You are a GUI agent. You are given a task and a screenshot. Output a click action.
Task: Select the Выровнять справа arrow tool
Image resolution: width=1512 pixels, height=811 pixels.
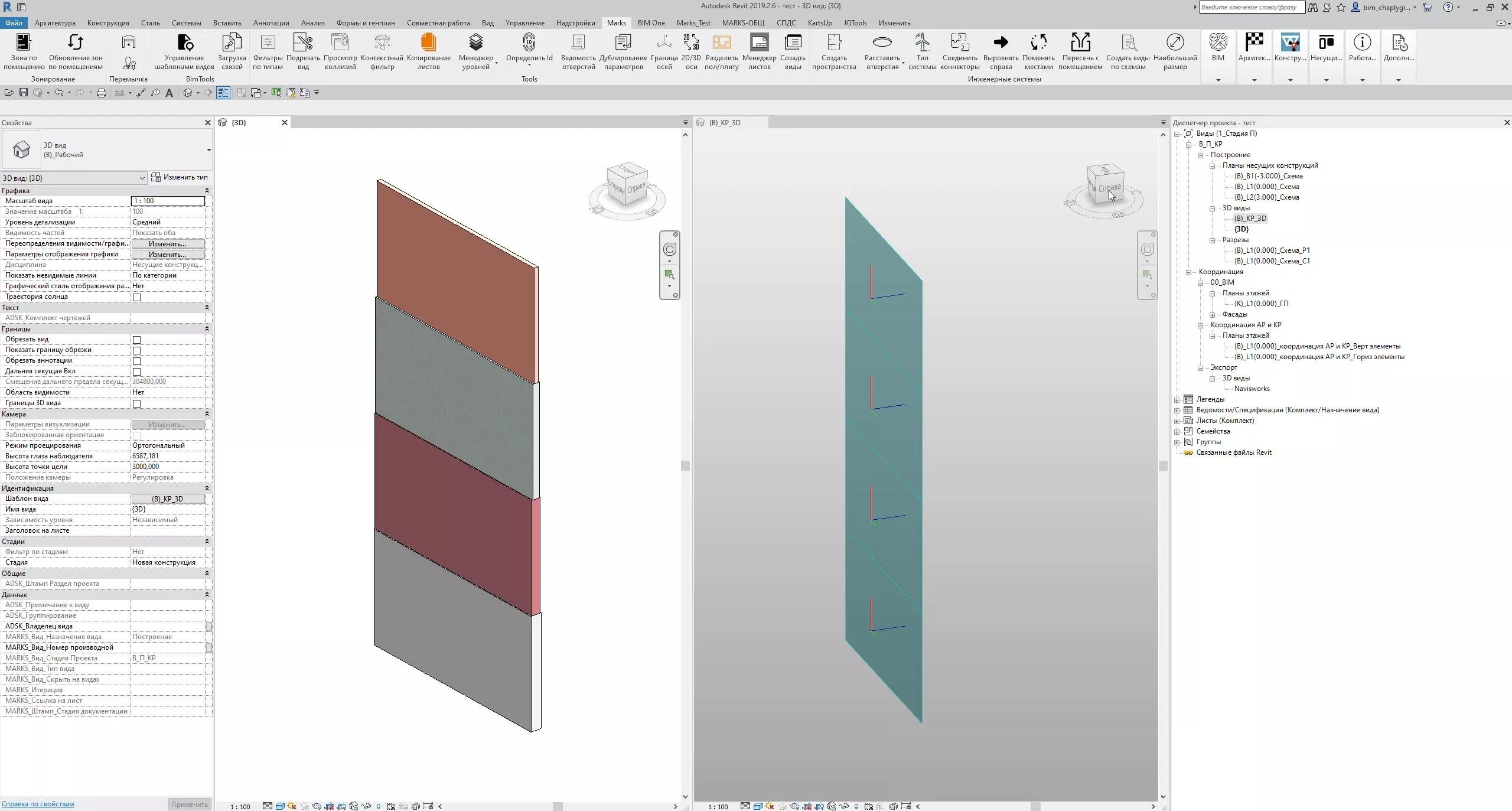(1001, 43)
